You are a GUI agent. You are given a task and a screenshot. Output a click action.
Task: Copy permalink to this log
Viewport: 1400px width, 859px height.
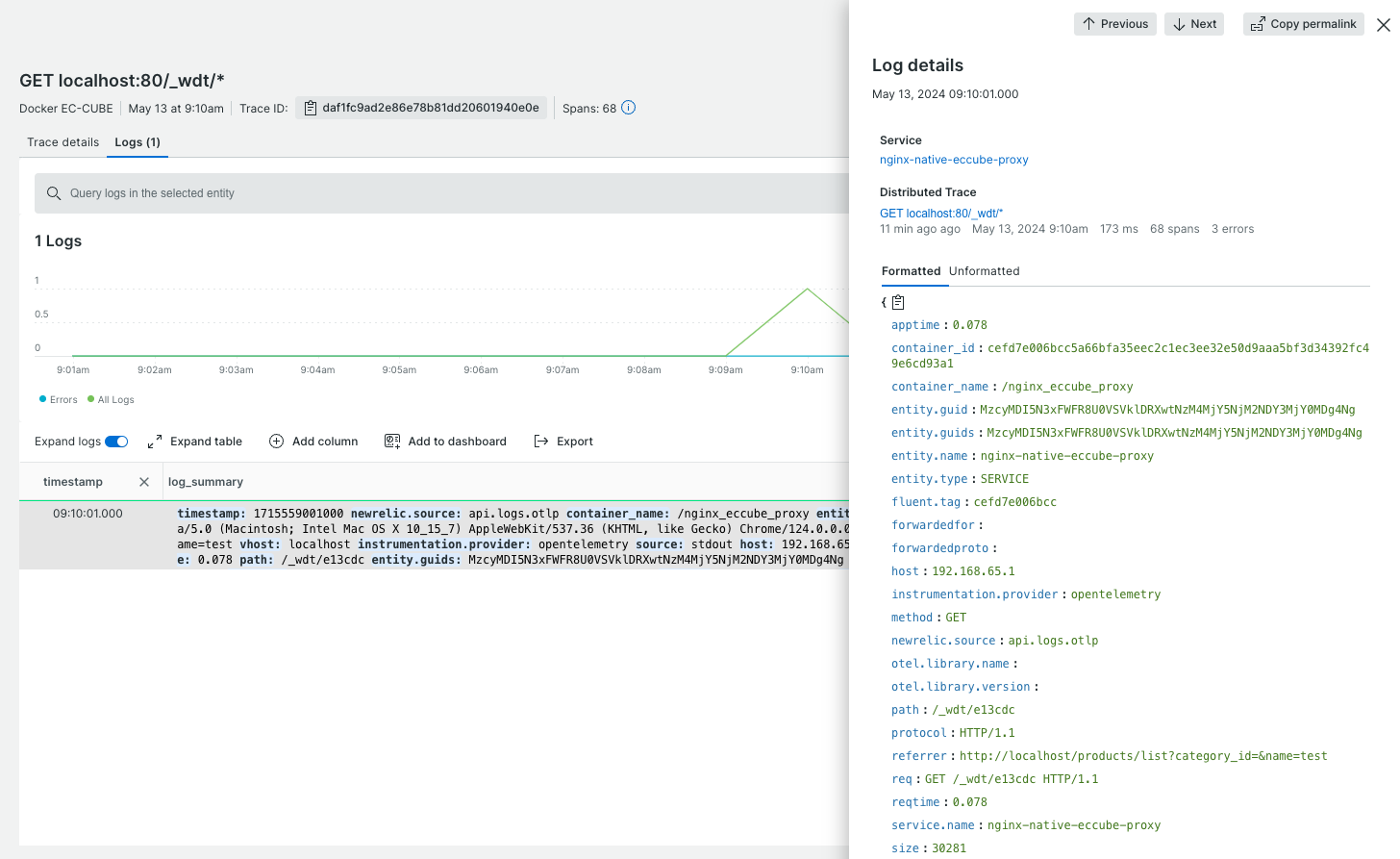tap(1303, 24)
